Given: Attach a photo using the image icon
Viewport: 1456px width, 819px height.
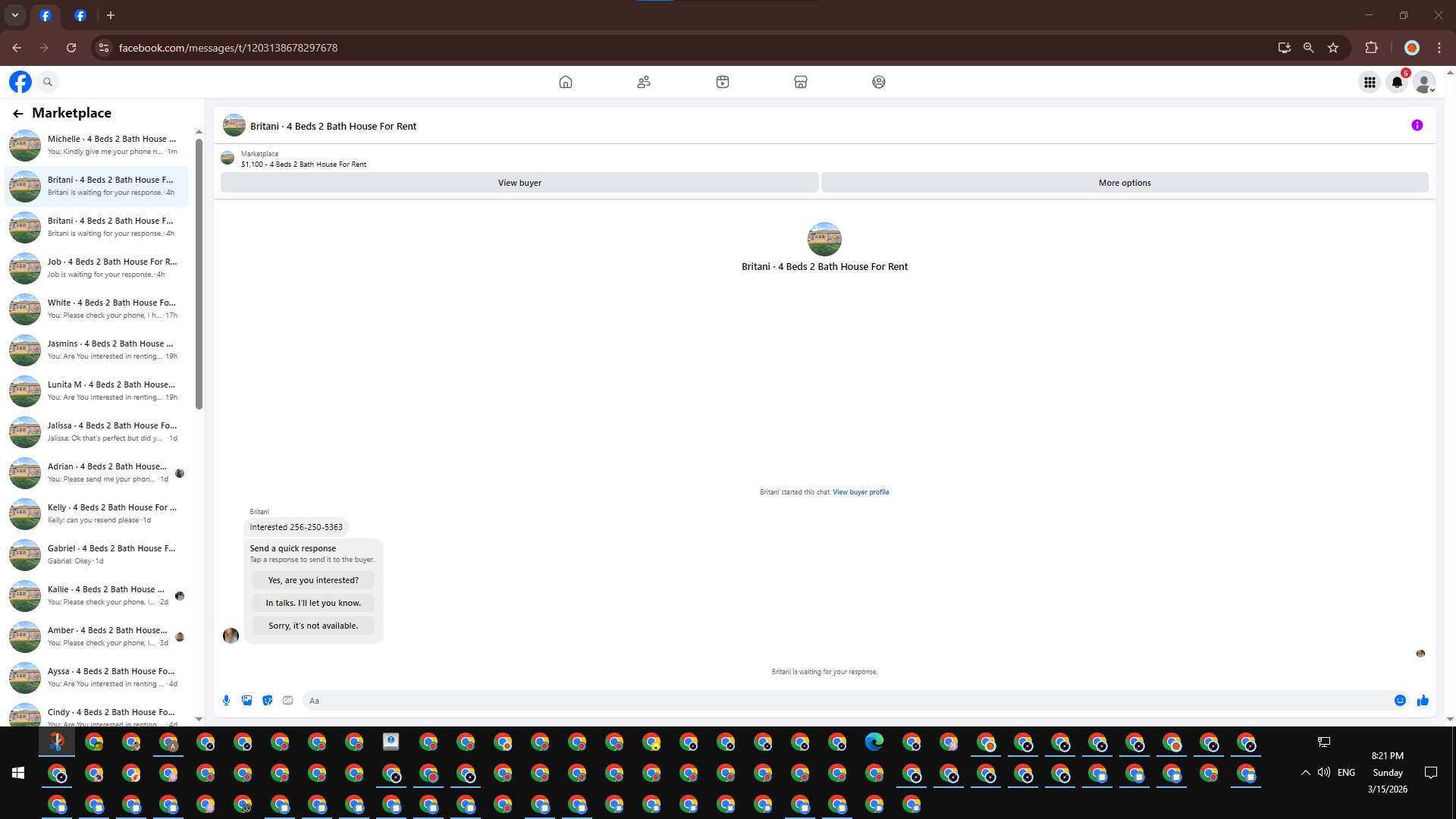Looking at the screenshot, I should tap(246, 701).
